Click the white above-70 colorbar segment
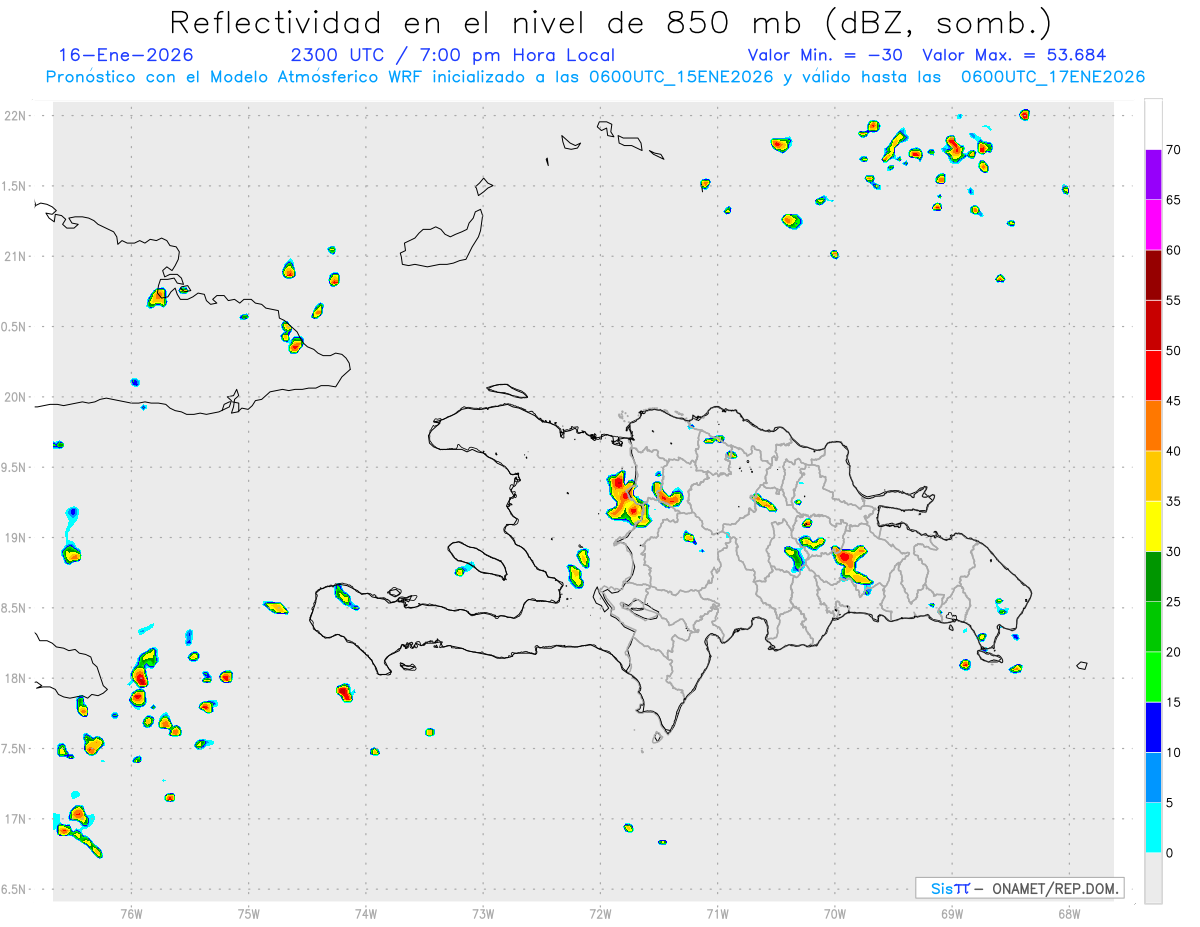Viewport: 1200px width, 927px height. click(x=1153, y=125)
